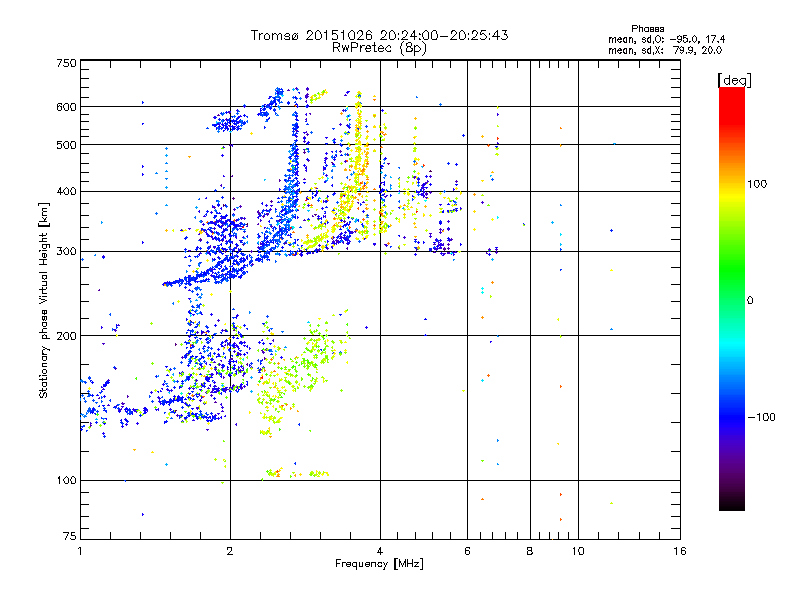
Task: Click the x-axis tick label '2'
Action: point(230,551)
